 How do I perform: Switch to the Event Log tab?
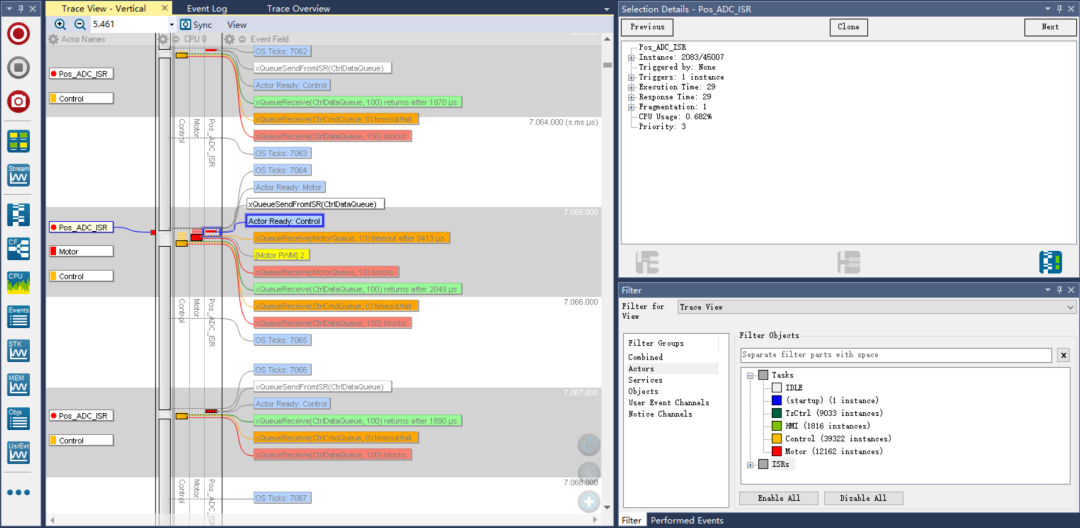pos(207,8)
